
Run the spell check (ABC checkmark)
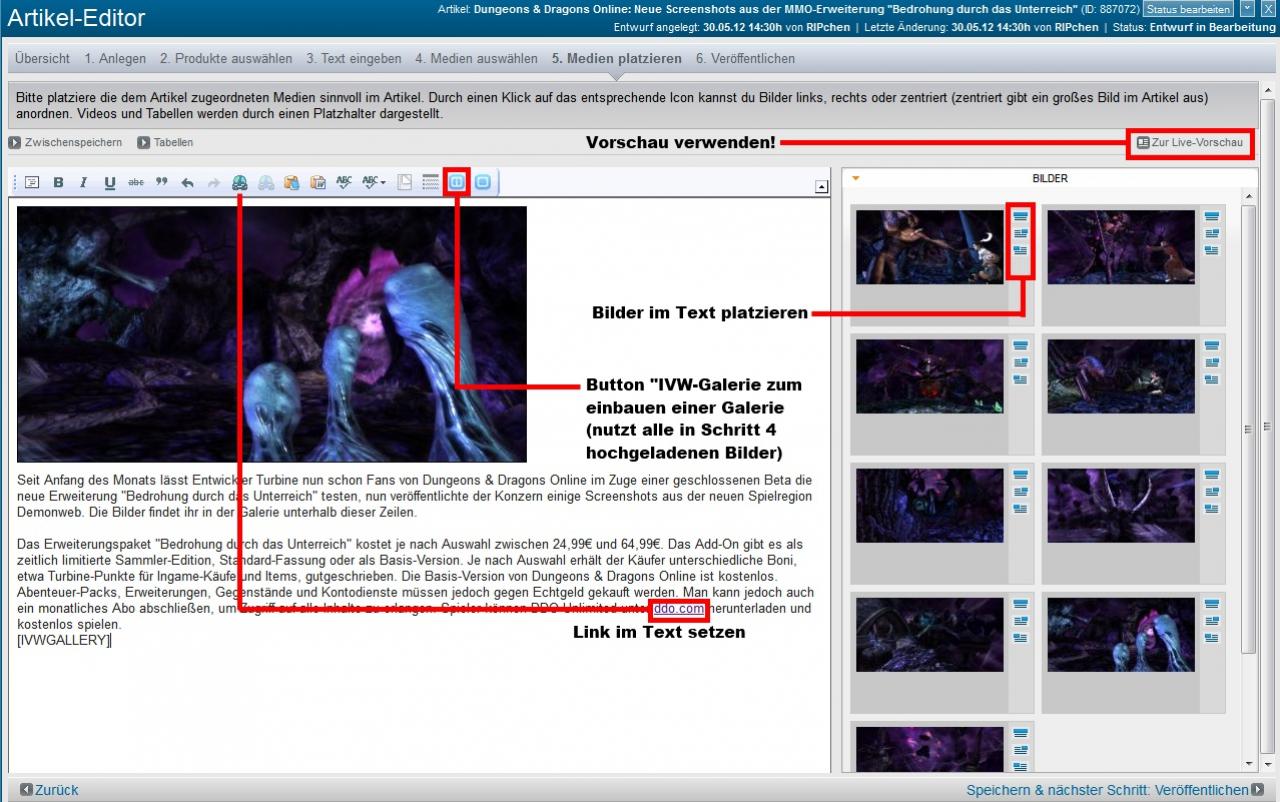(344, 183)
